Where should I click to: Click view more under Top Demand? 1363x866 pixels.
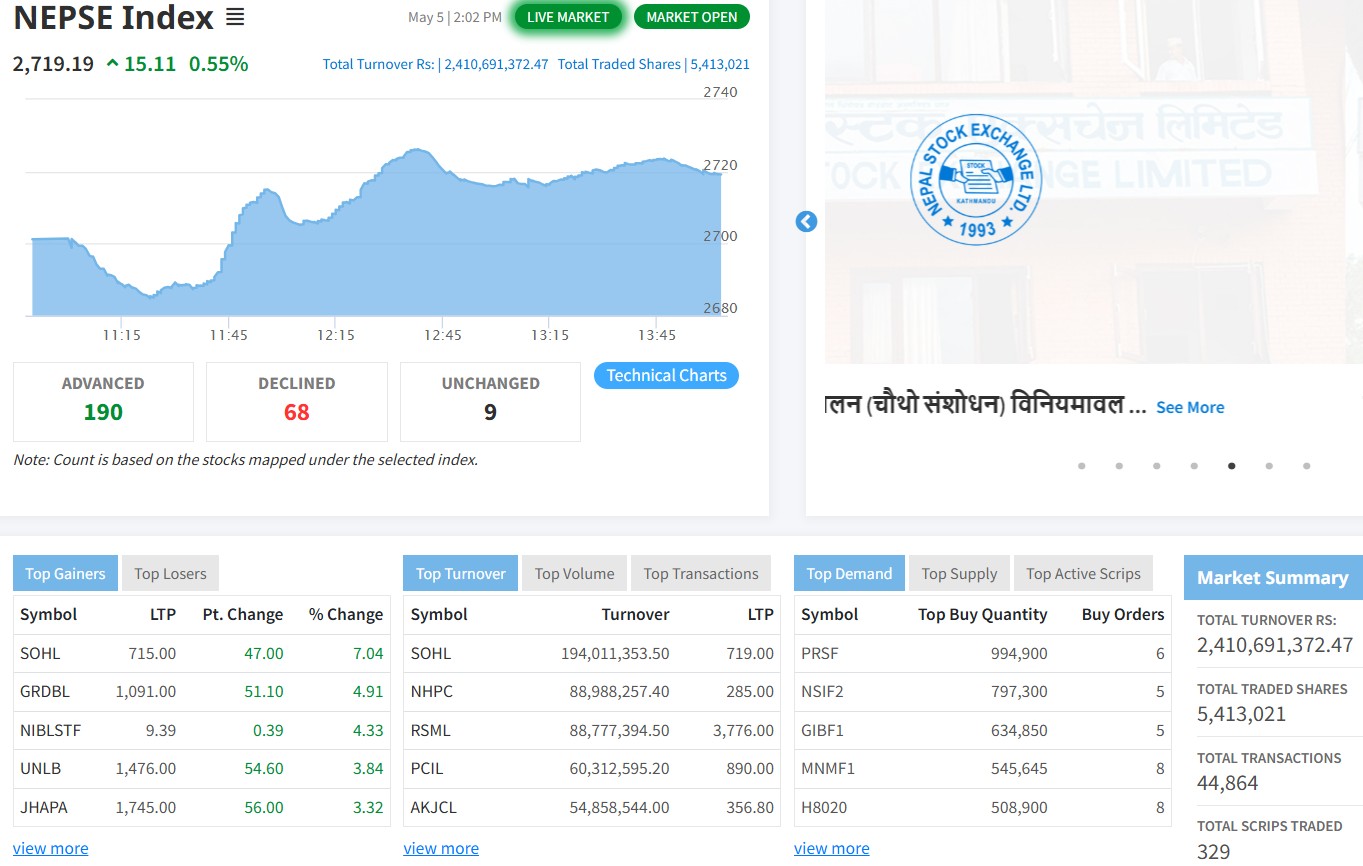coord(832,848)
